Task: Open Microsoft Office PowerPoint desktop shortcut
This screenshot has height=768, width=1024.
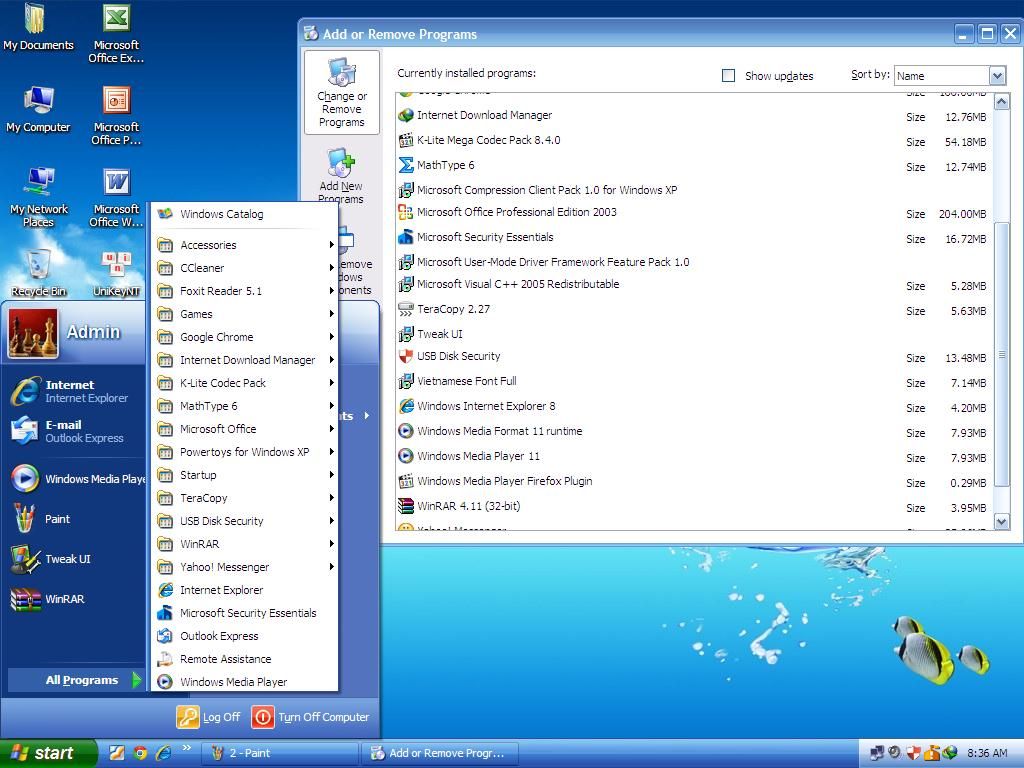Action: tap(116, 115)
